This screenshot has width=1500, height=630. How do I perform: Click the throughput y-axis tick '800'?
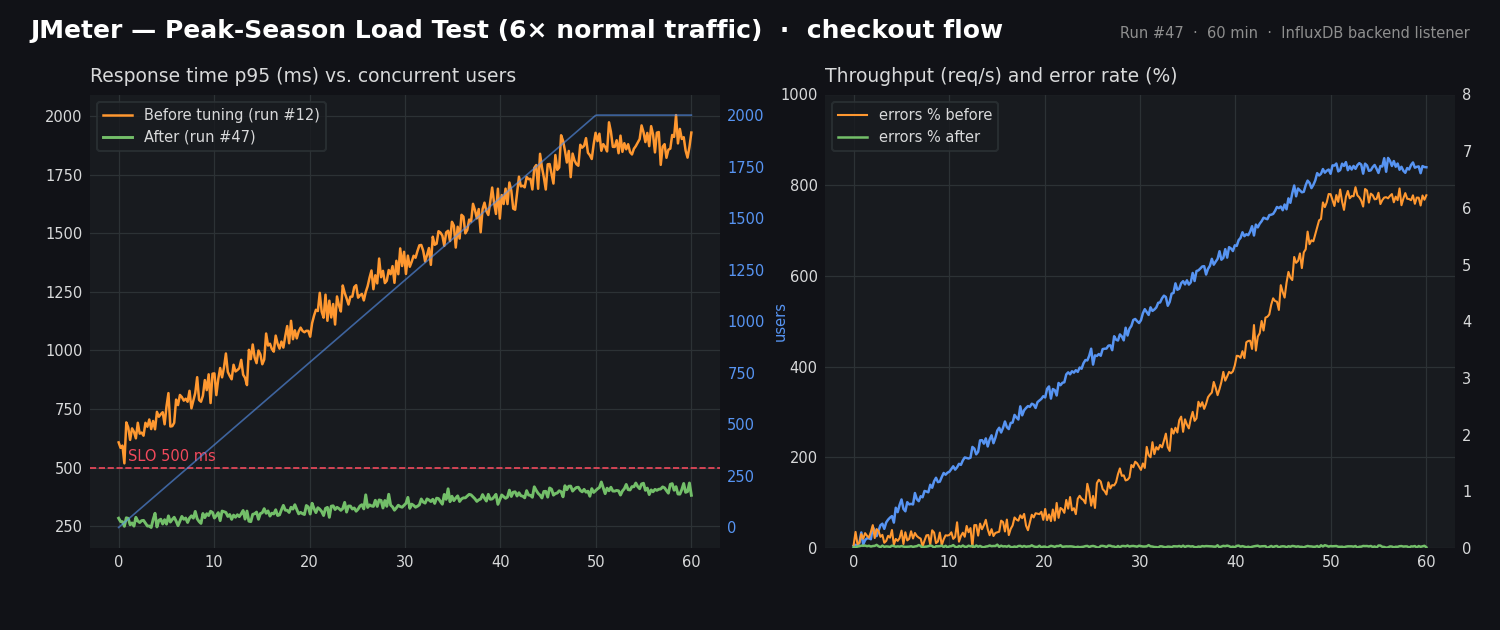[x=804, y=185]
